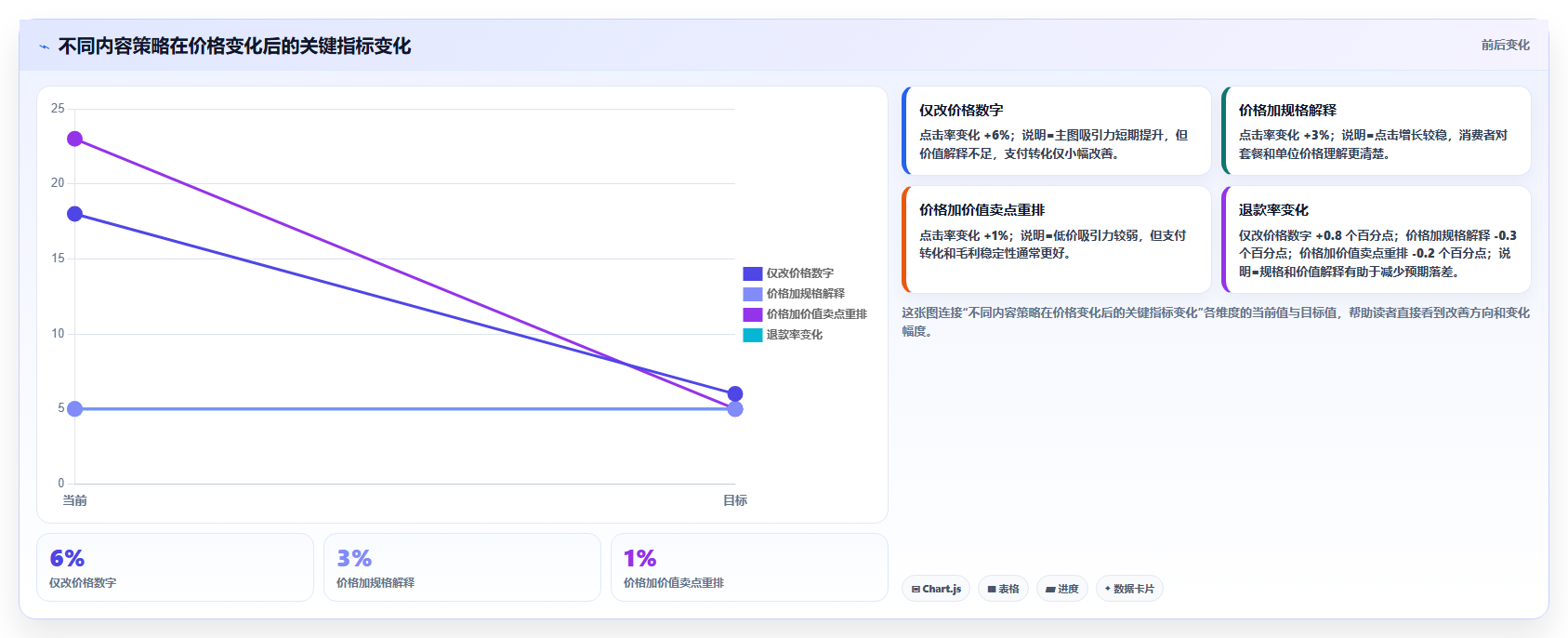Viewport: 1568px width, 638px height.
Task: Click the 当前 x-axis label
Action: click(74, 500)
